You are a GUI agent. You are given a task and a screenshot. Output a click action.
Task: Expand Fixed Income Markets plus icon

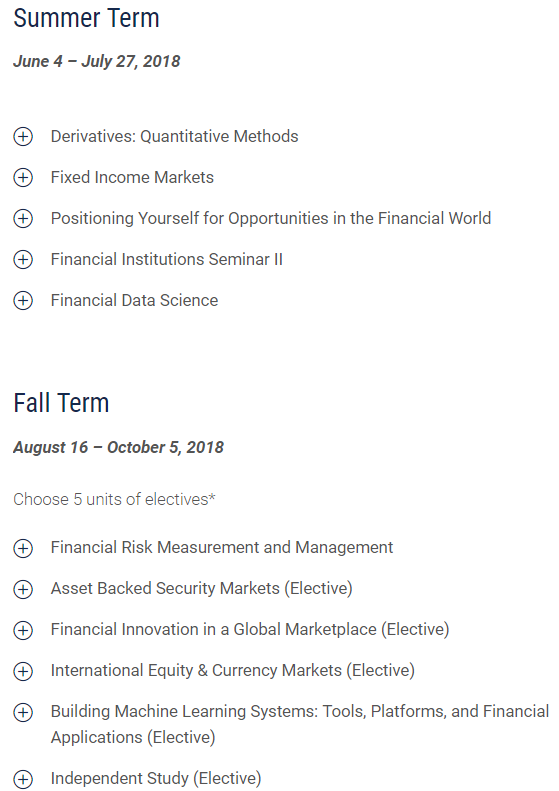coord(23,178)
